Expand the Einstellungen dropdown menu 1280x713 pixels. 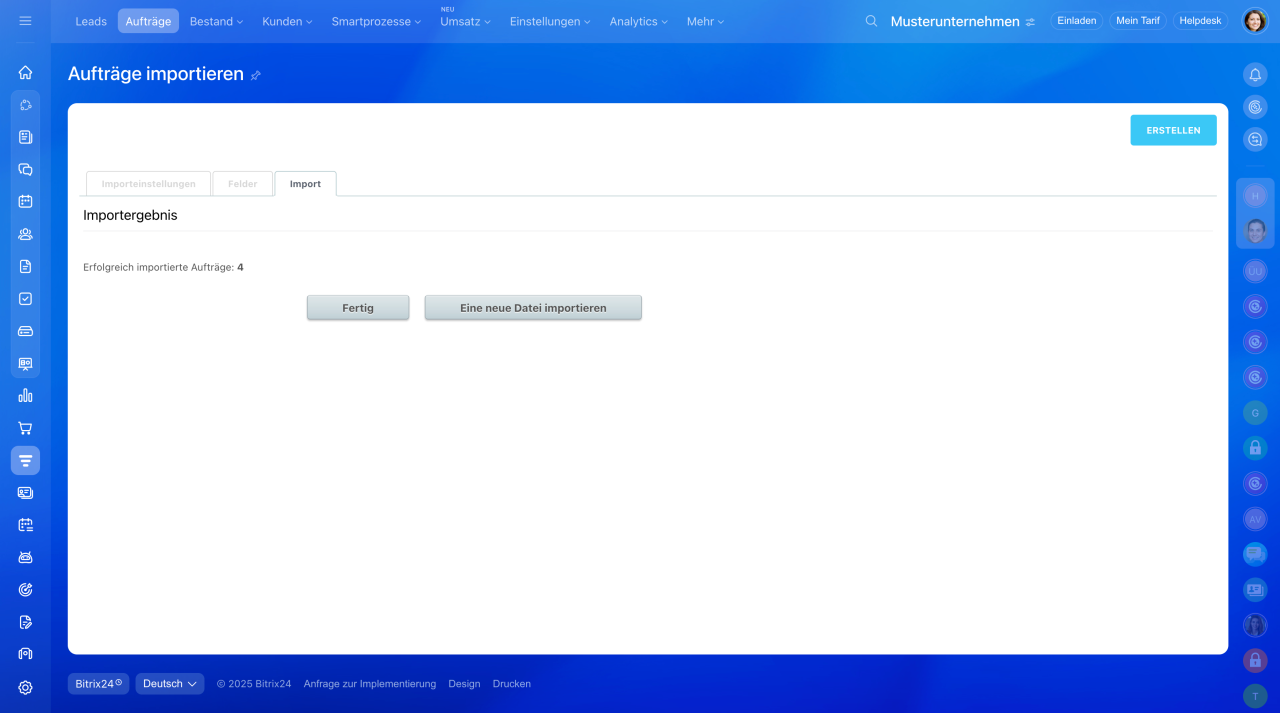pos(550,21)
